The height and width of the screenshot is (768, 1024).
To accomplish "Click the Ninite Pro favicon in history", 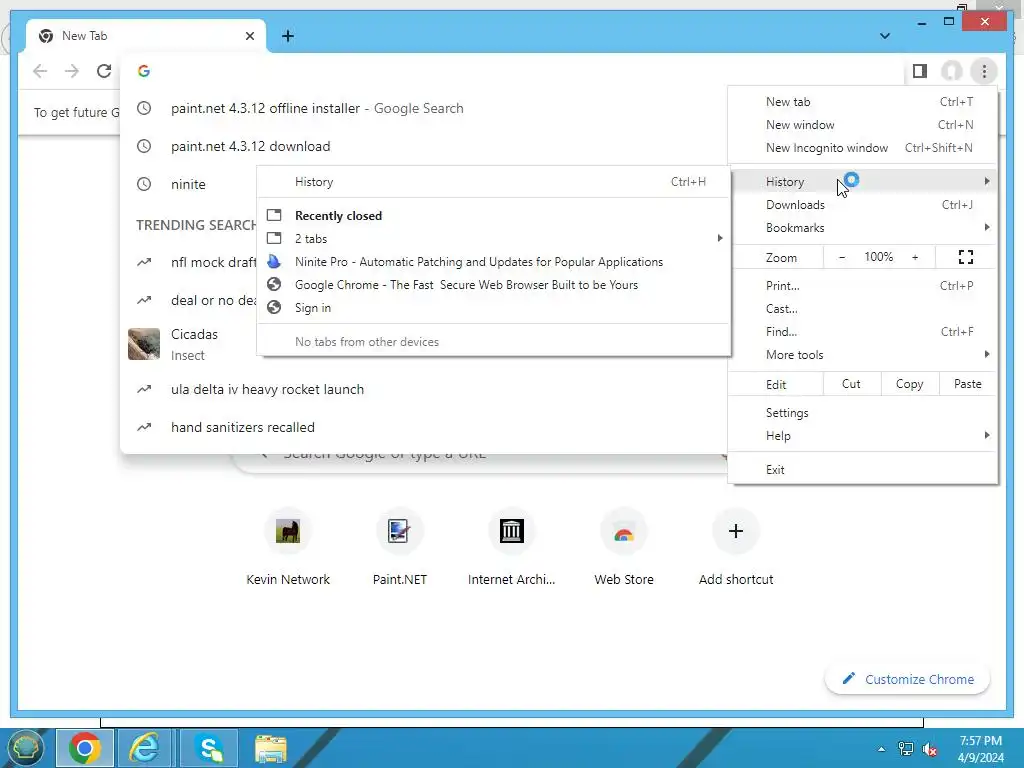I will click(x=274, y=262).
